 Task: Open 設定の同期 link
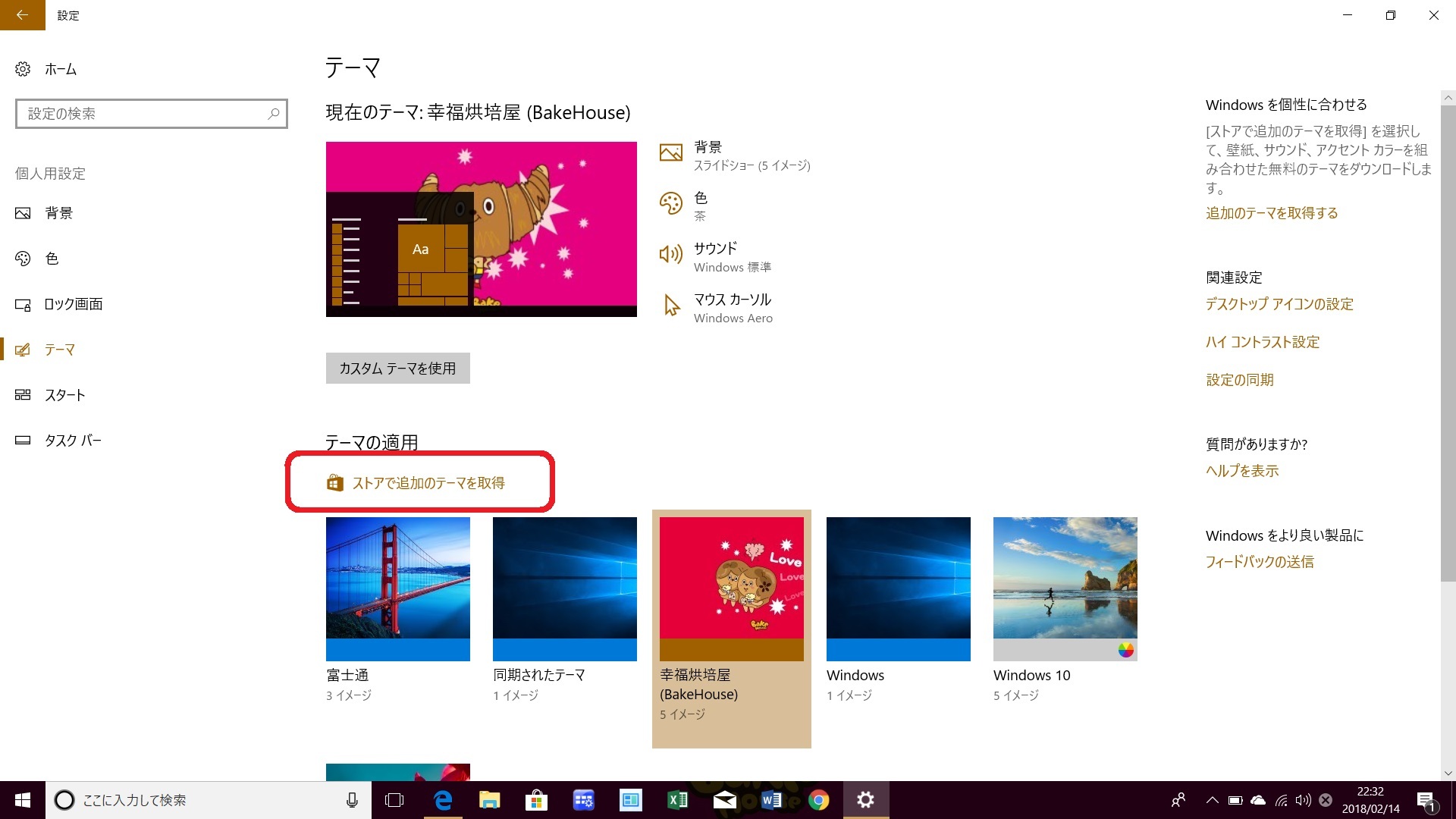point(1240,380)
